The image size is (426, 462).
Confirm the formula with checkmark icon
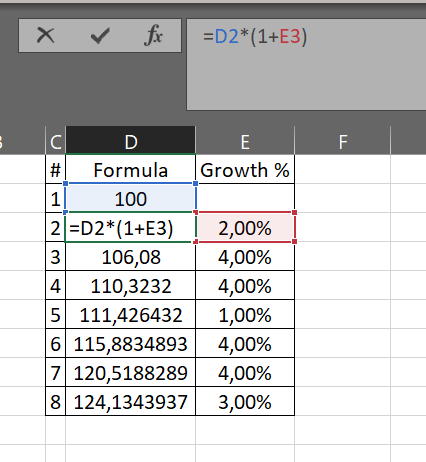click(100, 36)
